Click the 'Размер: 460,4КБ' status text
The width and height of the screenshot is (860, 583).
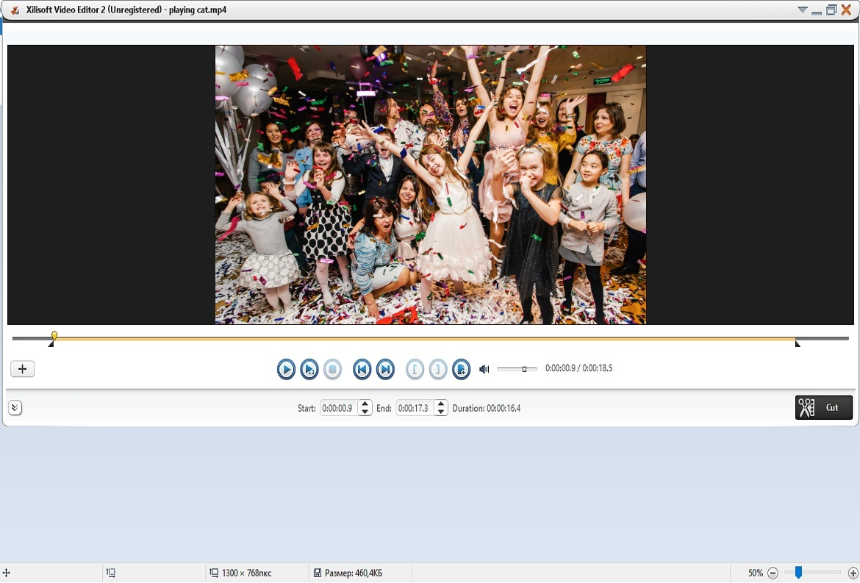[x=353, y=573]
